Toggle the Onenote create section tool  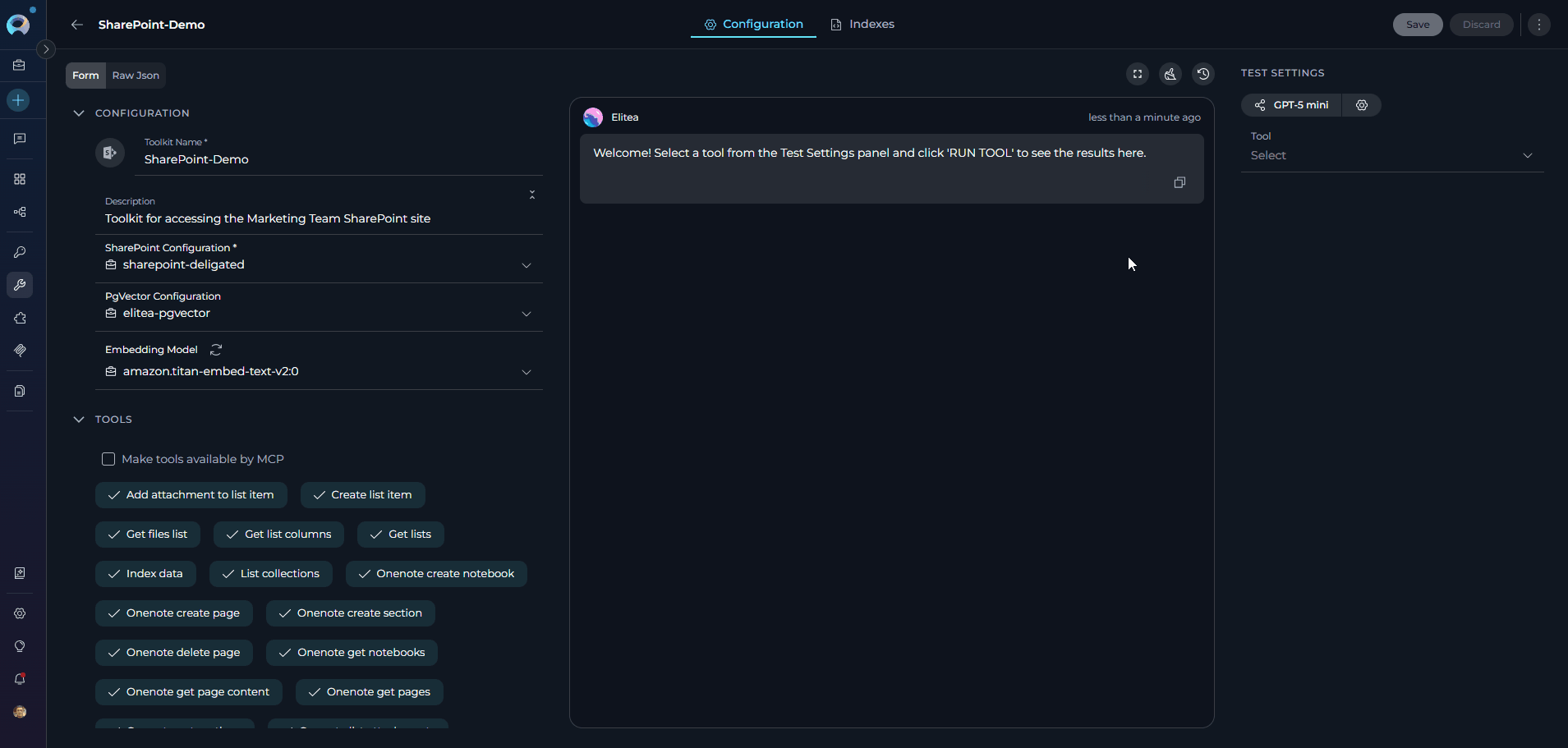tap(351, 613)
